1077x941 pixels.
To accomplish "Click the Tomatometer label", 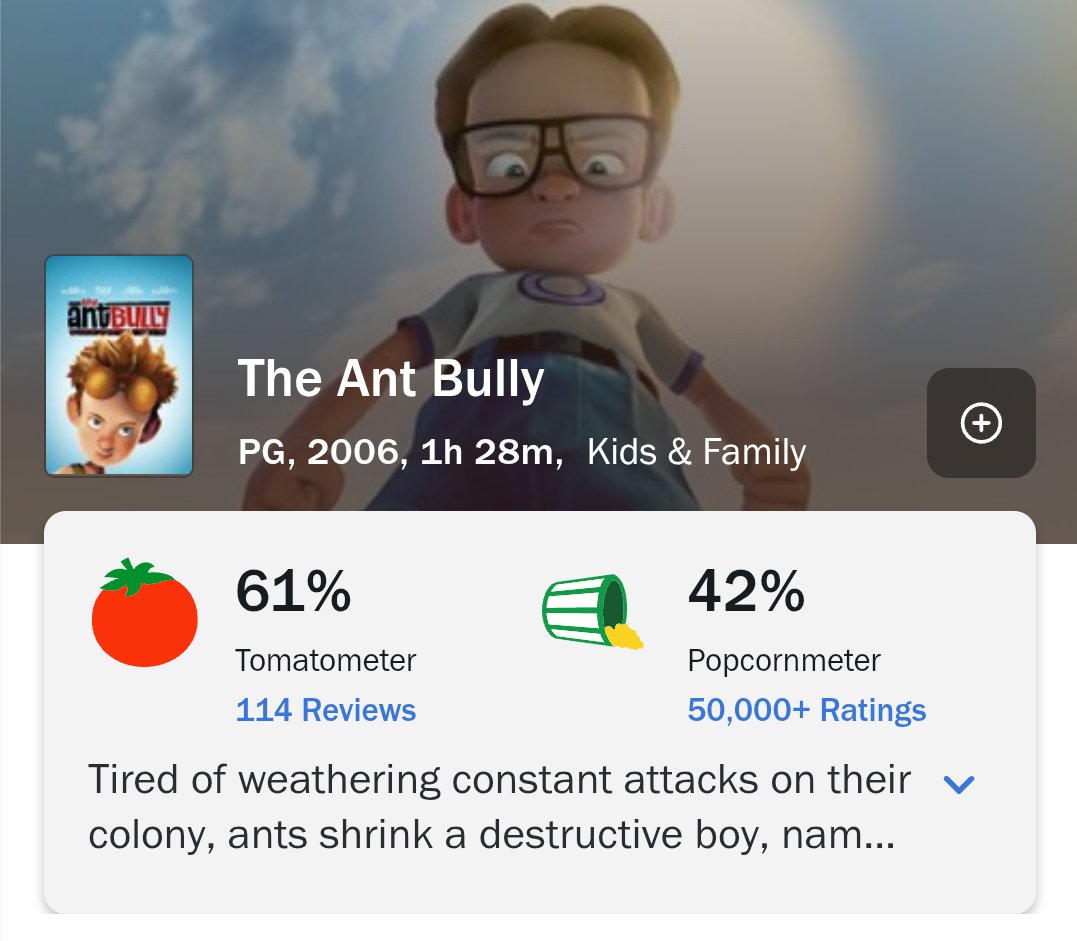I will [x=326, y=661].
